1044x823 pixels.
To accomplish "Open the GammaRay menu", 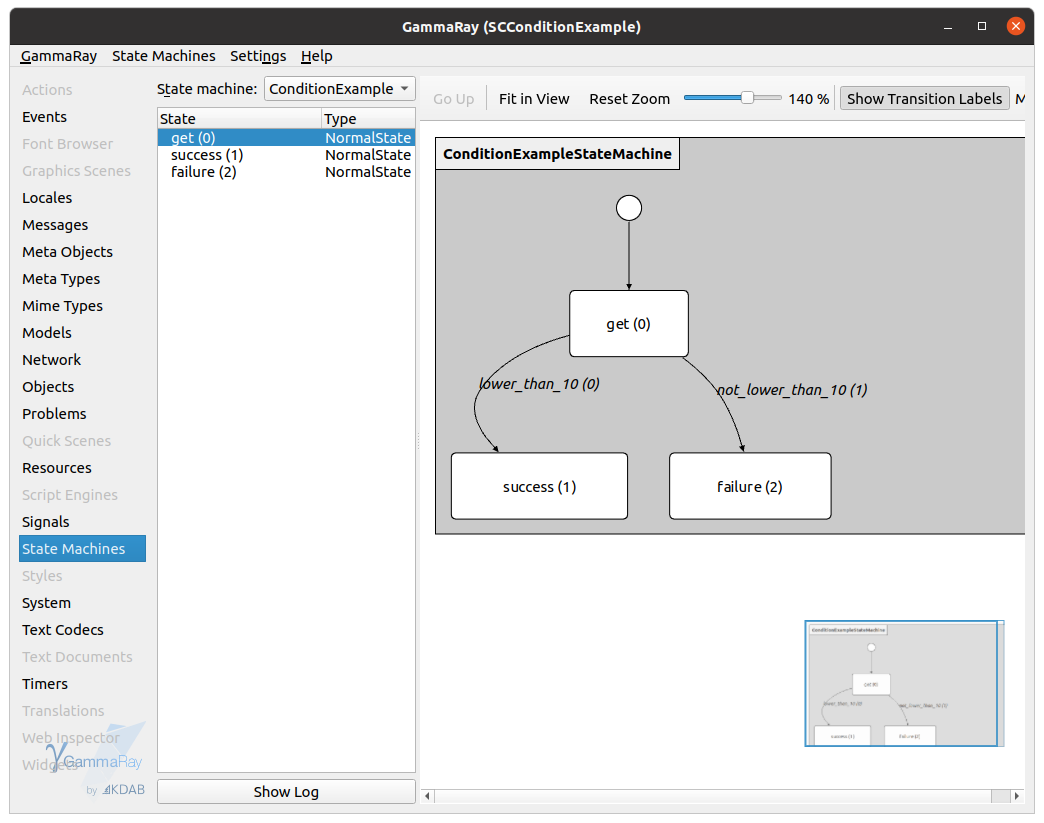I will pyautogui.click(x=59, y=56).
